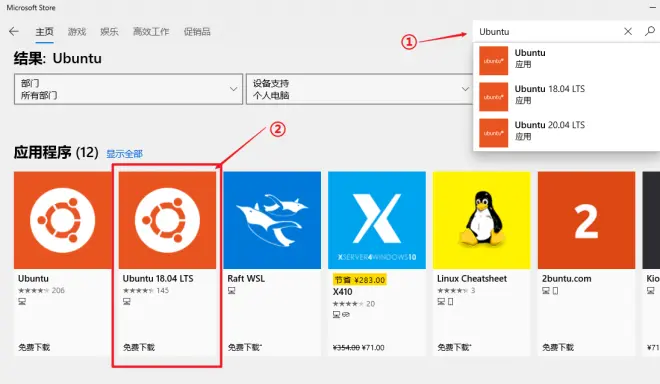Click Ubuntu star rating with 206 reviews
Viewport: 660px width, 384px height.
coord(41,290)
